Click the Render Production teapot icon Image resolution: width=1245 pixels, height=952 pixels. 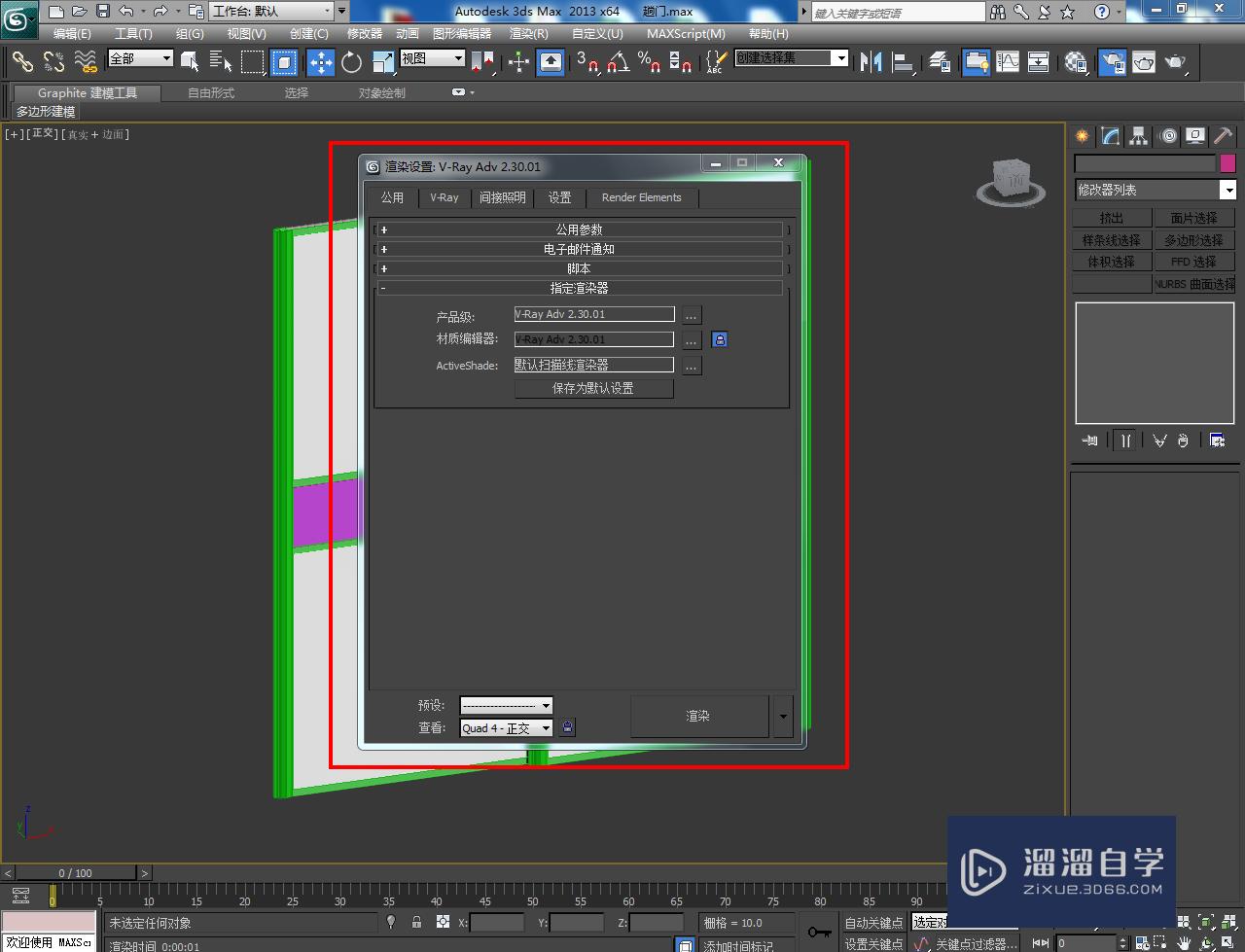(1177, 61)
